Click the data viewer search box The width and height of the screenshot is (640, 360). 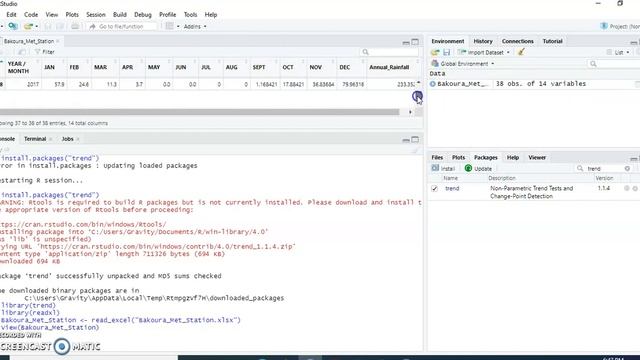coord(390,52)
